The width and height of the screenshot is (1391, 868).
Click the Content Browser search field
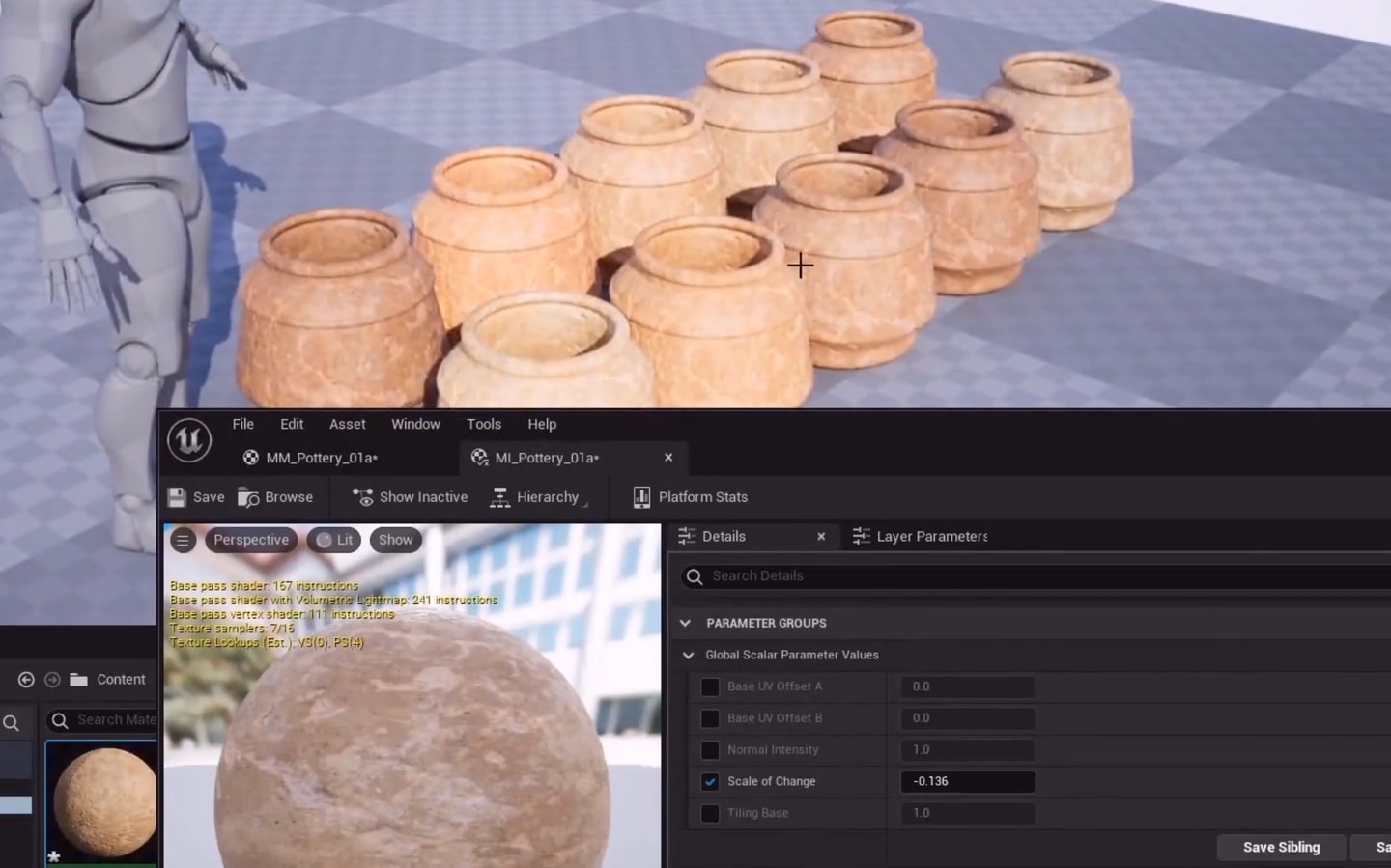[102, 720]
